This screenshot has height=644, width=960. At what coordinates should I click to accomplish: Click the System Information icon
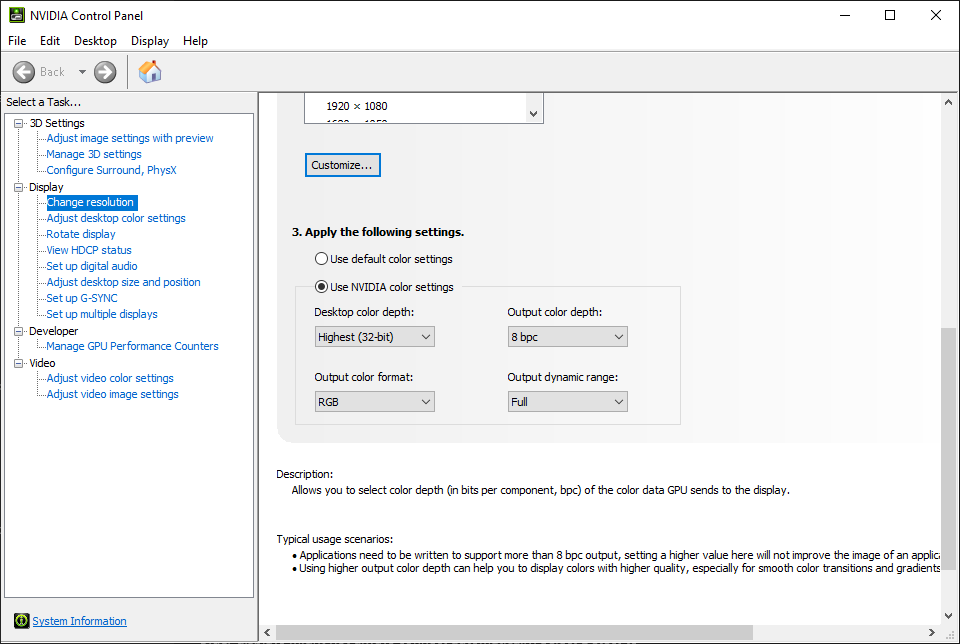click(x=21, y=621)
